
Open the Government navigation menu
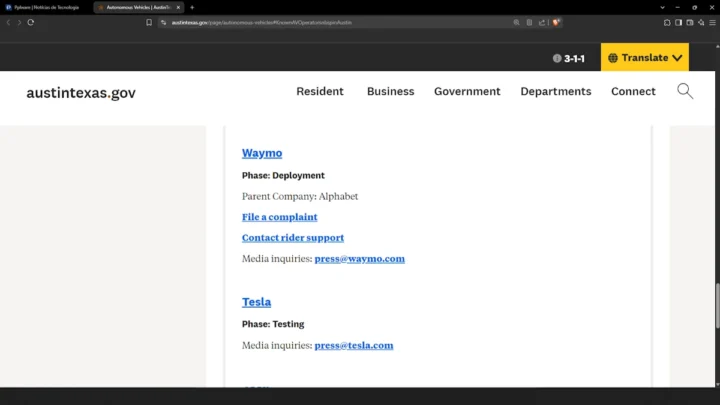point(467,91)
